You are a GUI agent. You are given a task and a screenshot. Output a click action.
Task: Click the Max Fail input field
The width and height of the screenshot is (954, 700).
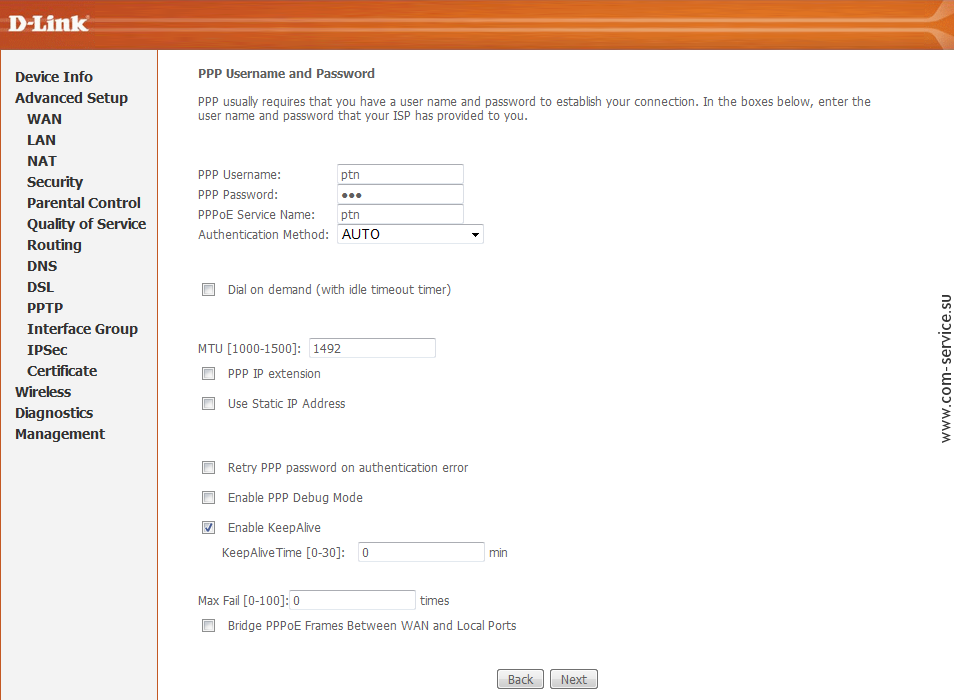(353, 600)
